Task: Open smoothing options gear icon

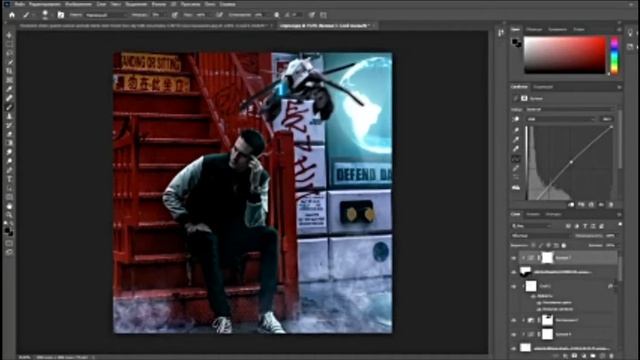Action: tap(276, 15)
